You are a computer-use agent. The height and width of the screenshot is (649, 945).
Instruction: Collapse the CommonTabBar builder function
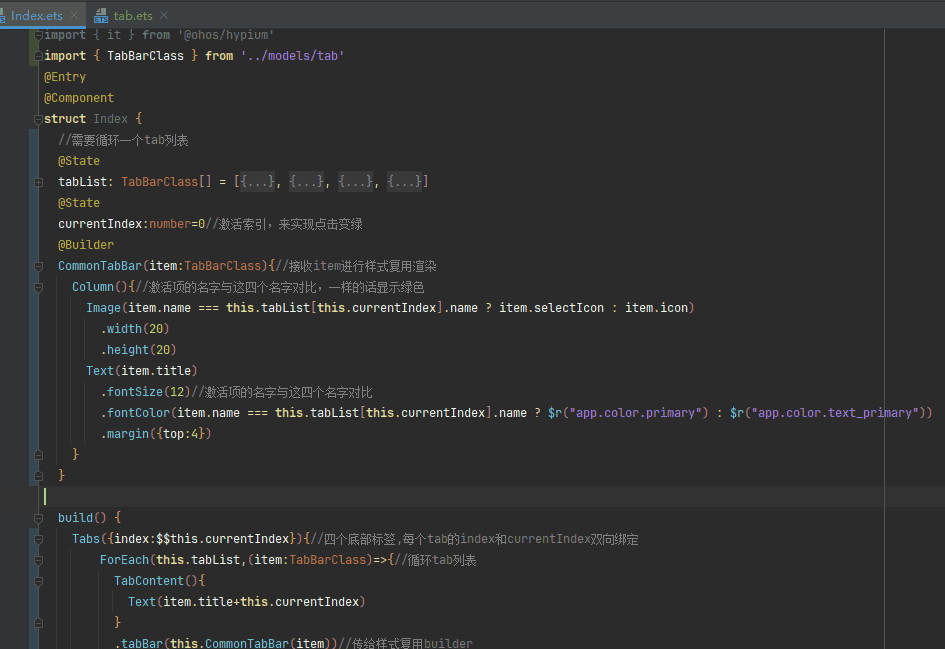click(38, 266)
